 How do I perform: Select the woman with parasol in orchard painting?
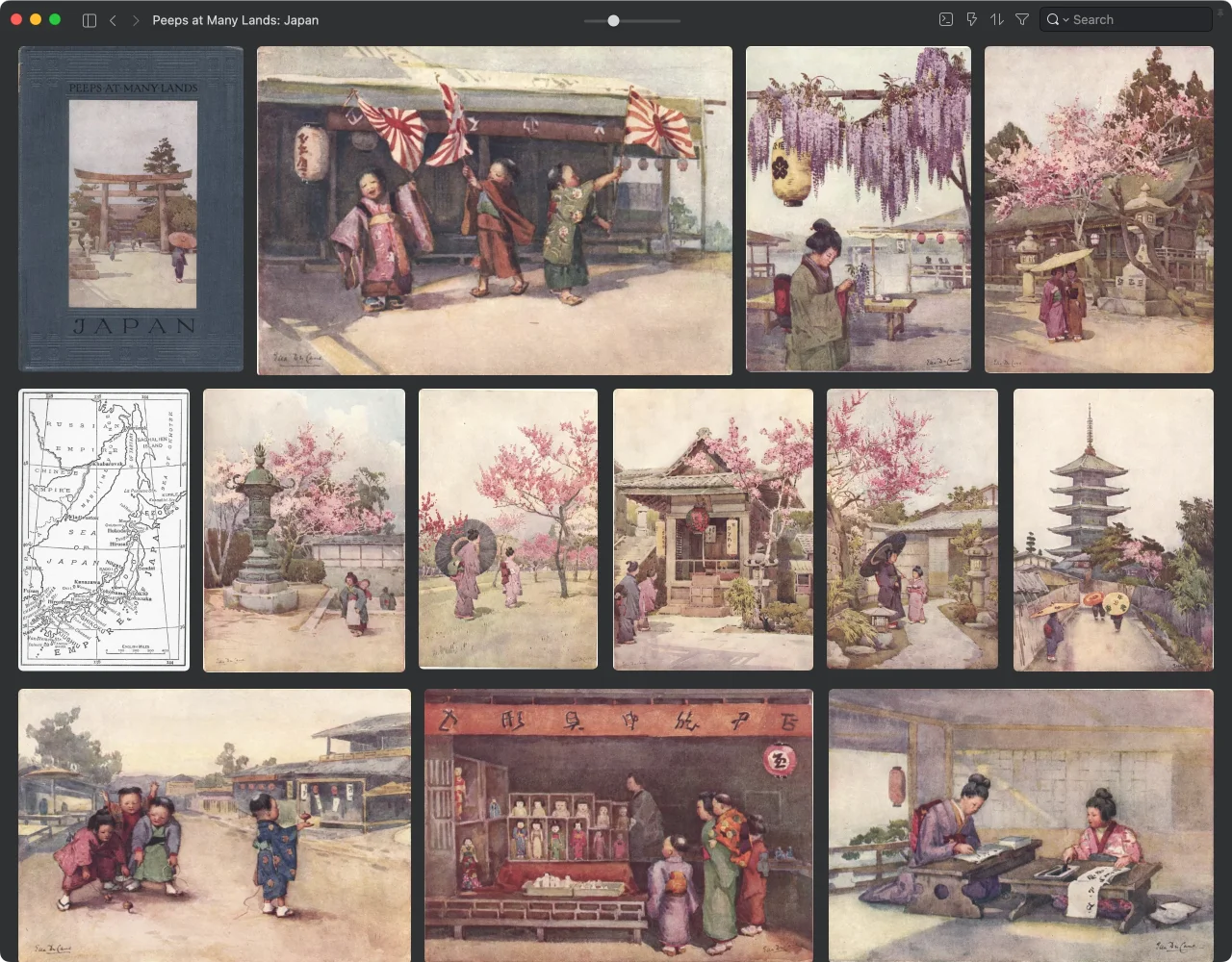[x=508, y=529]
